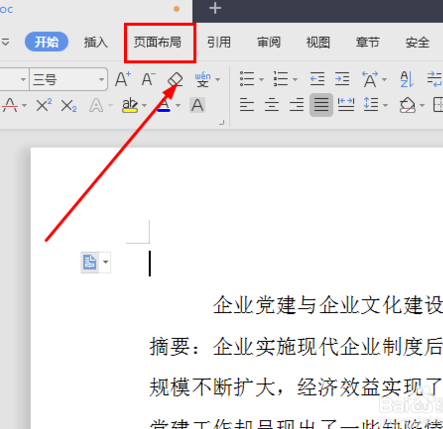
Task: Align text left
Action: (247, 105)
